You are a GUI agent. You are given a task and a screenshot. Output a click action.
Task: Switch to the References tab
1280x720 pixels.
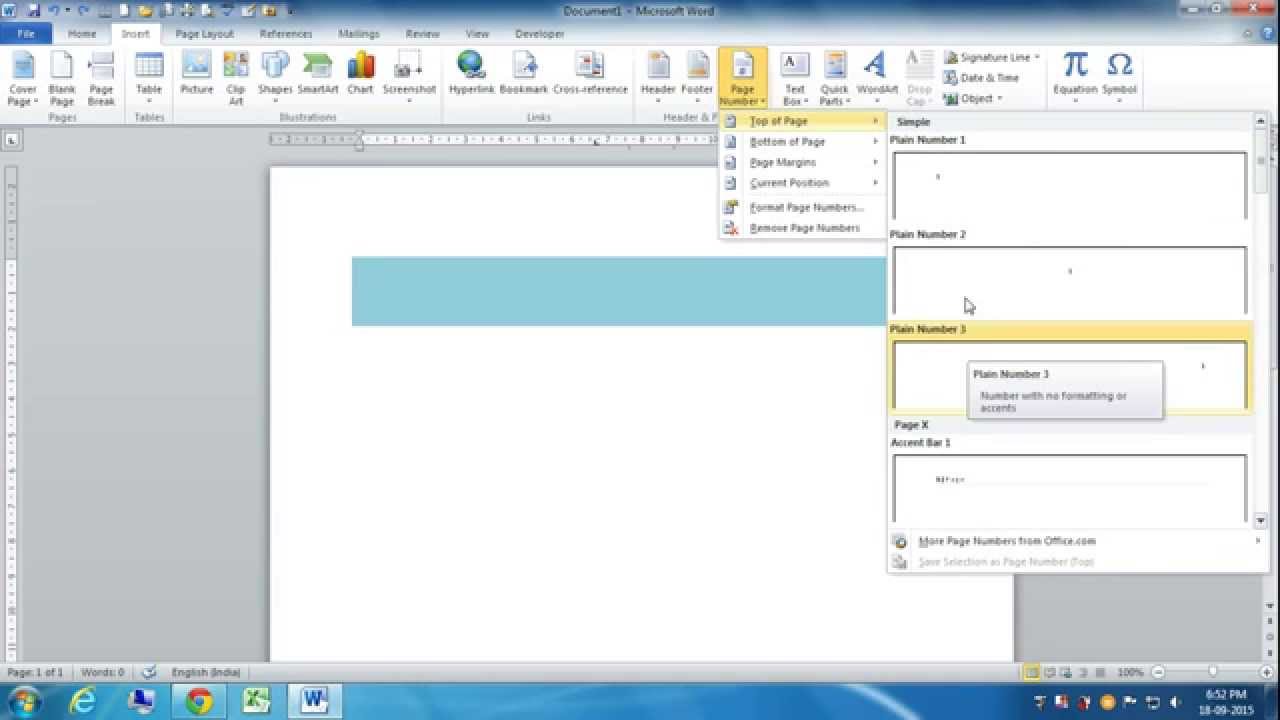tap(286, 34)
